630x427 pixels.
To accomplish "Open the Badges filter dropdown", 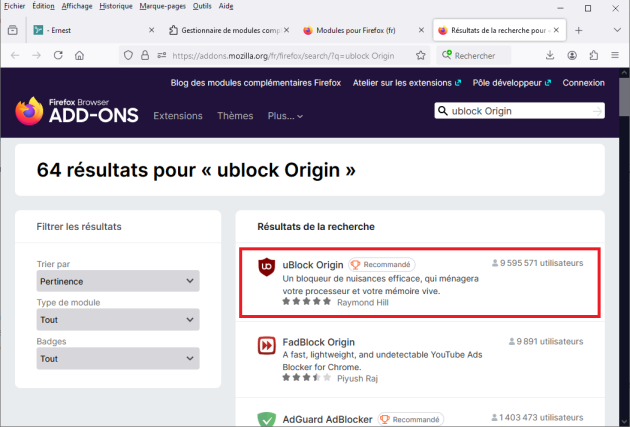I will tap(117, 358).
